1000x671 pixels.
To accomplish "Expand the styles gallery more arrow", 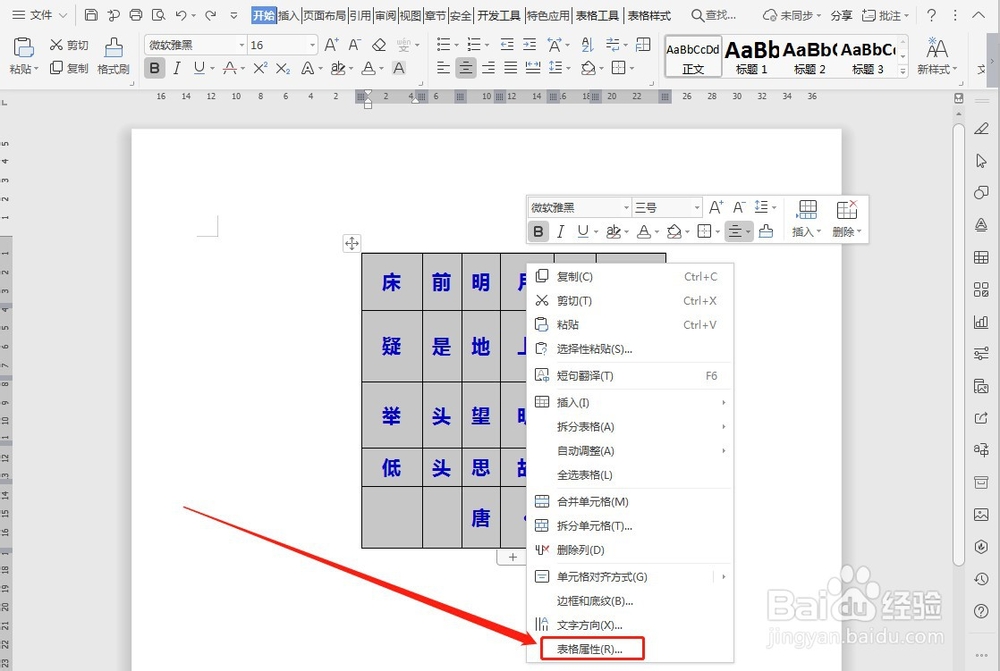I will [x=903, y=71].
